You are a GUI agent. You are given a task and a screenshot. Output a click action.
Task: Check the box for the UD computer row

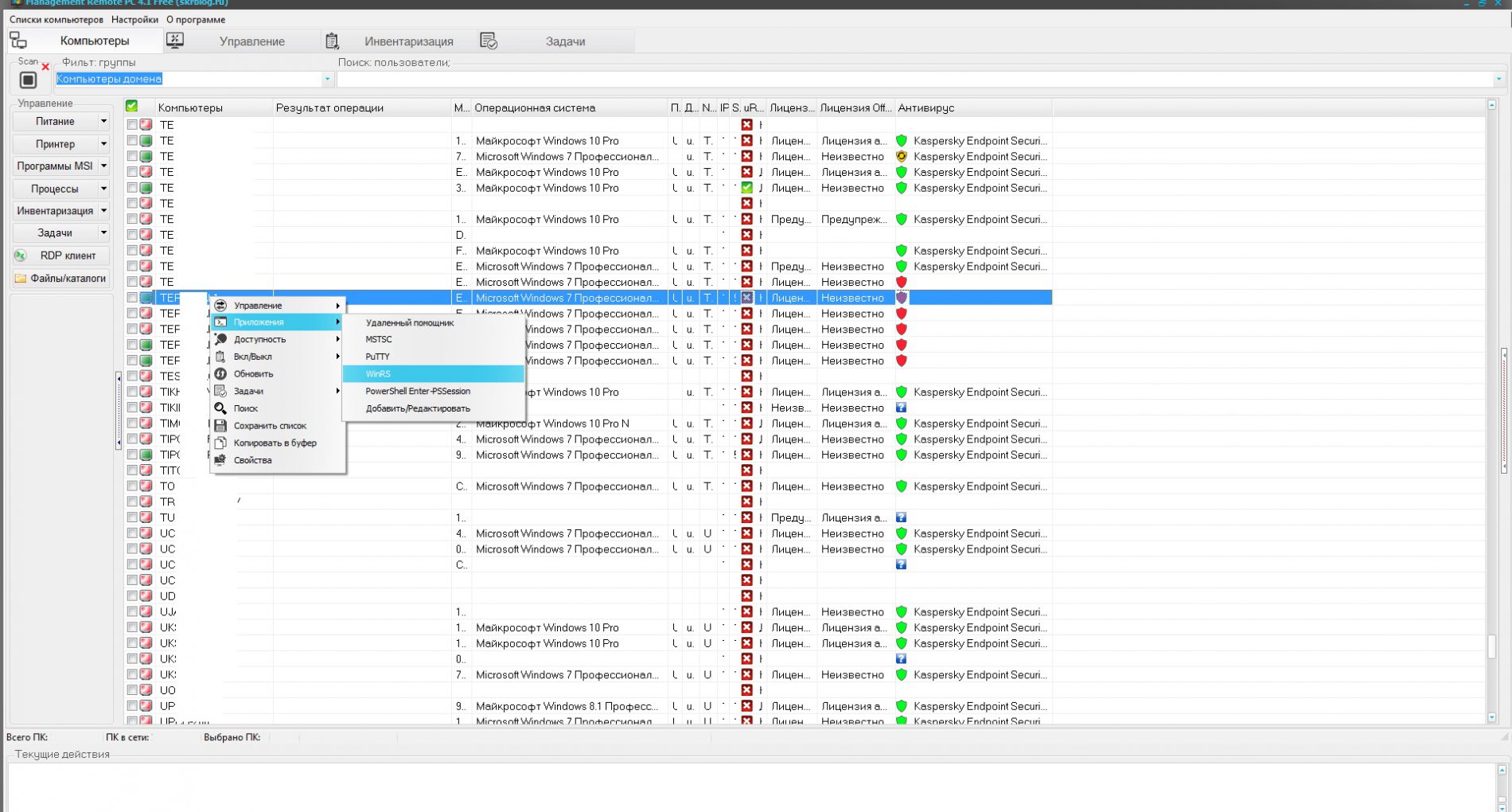[x=132, y=595]
